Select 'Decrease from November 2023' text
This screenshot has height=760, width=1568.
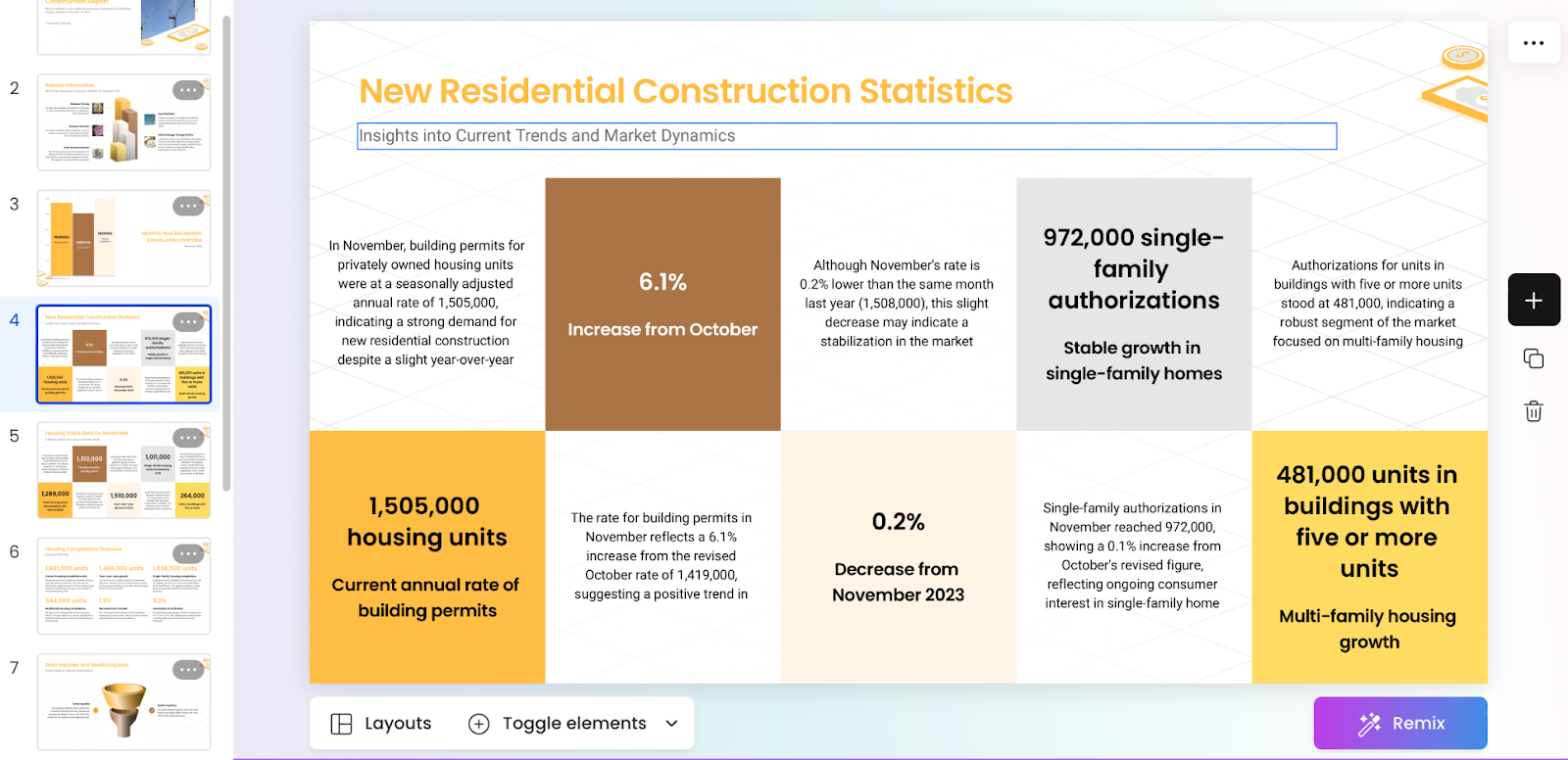click(x=898, y=582)
